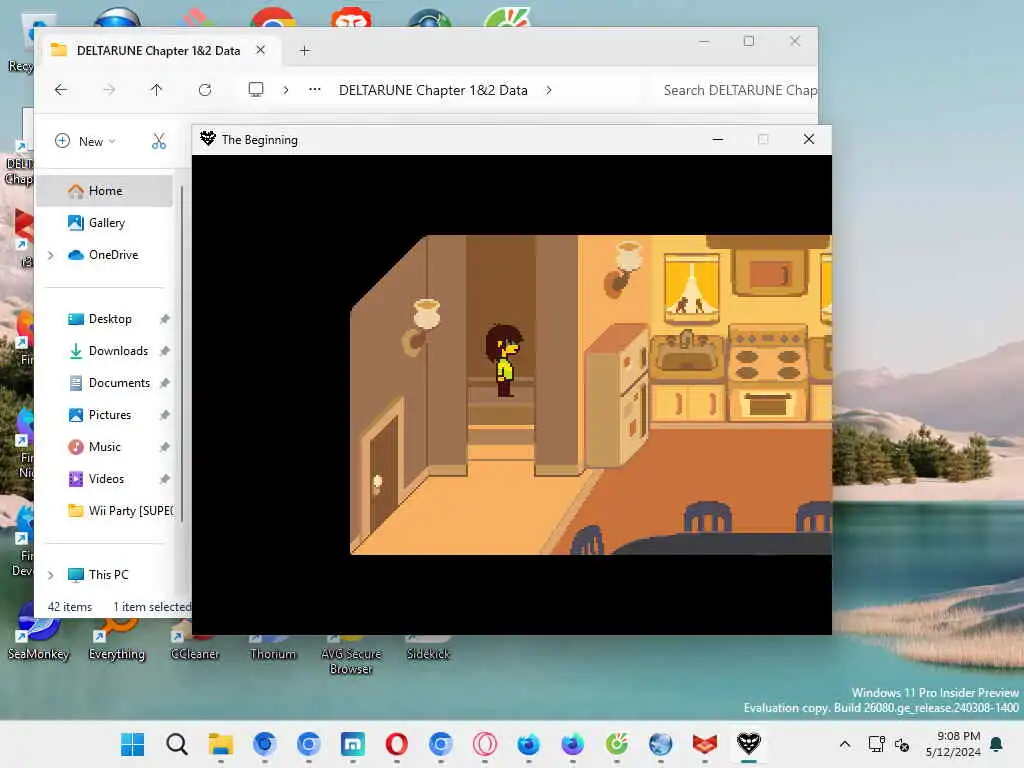Click DELTARUNE Chapter 1&2 Data breadcrumb
Image resolution: width=1024 pixels, height=768 pixels.
[433, 90]
